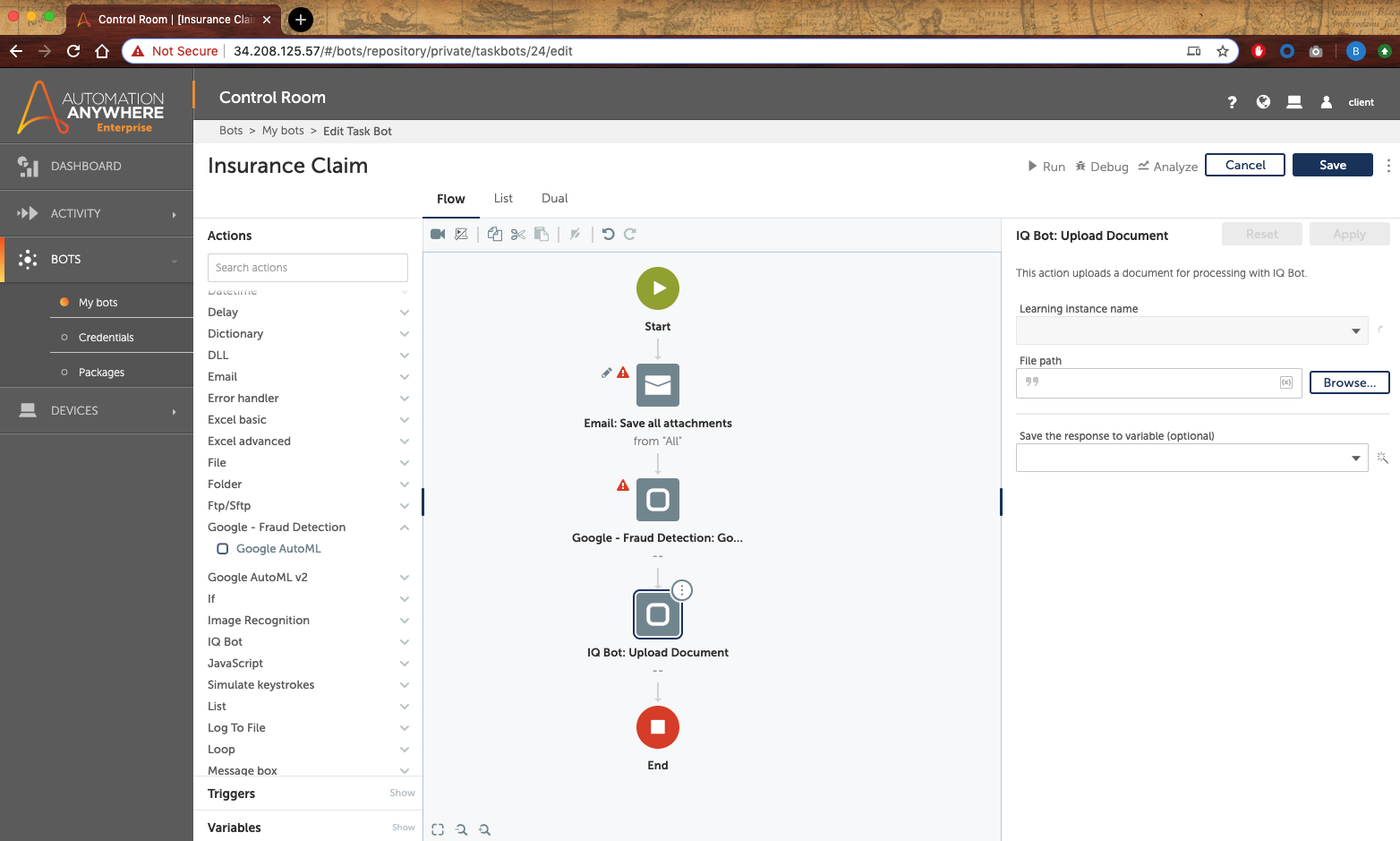This screenshot has height=841, width=1400.
Task: Switch to the List view tab
Action: coord(503,199)
